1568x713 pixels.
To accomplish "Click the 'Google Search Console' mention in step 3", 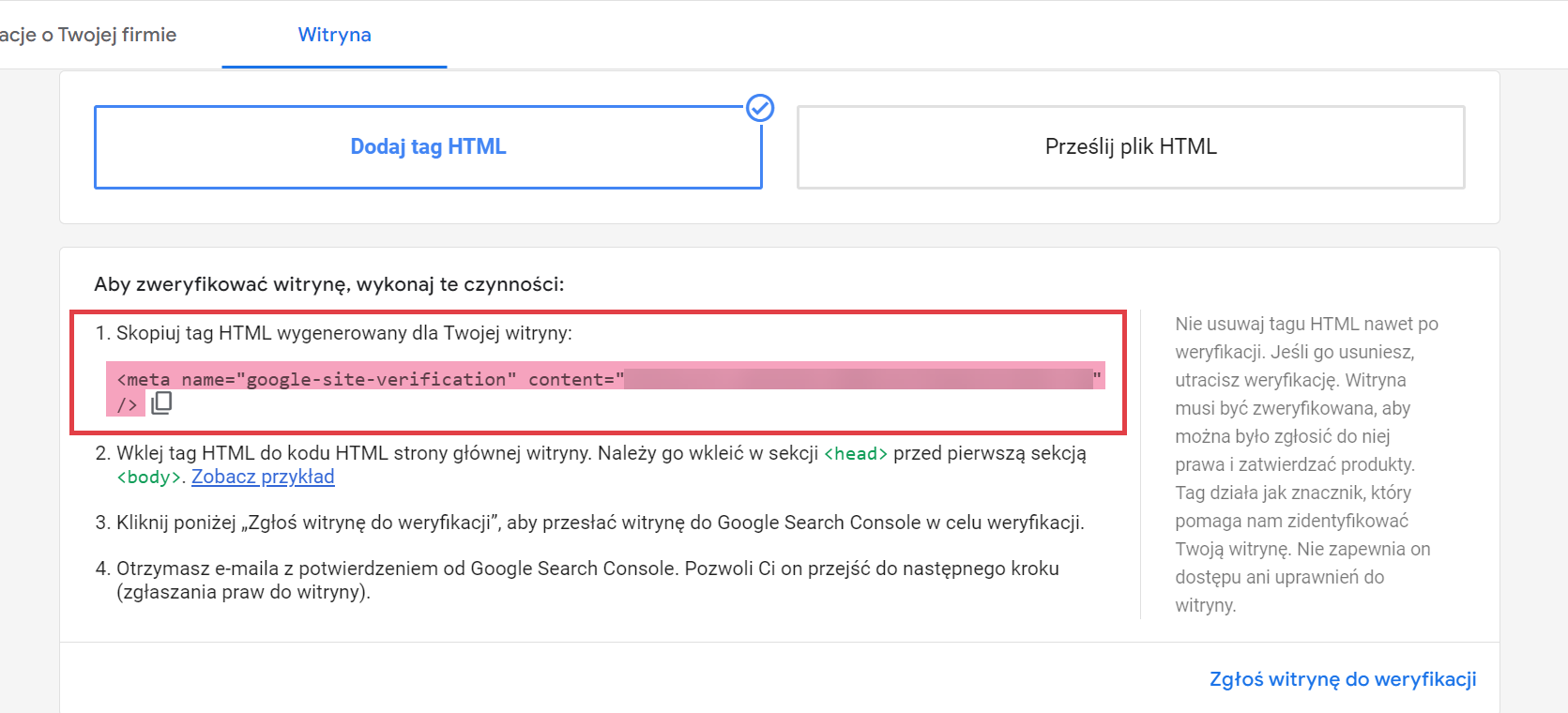I will point(818,523).
